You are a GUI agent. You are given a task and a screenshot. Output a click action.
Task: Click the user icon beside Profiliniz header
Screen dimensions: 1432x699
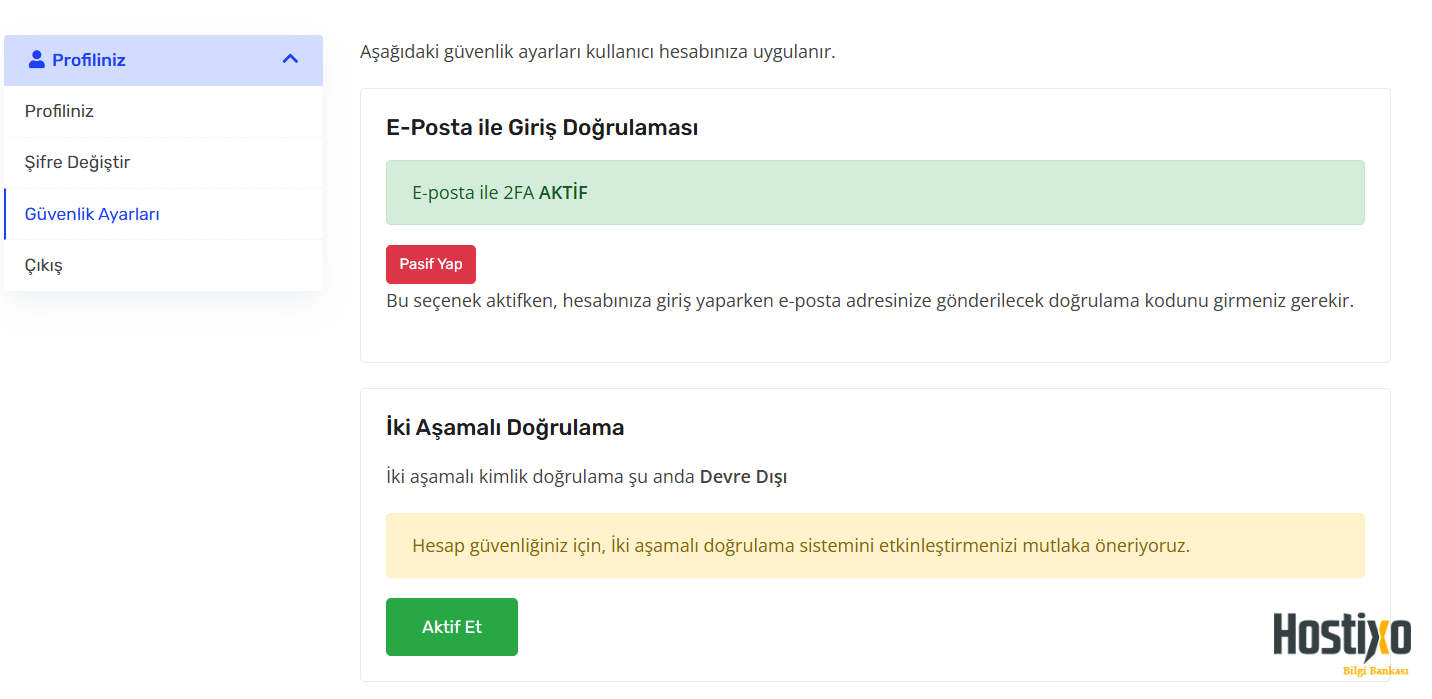pyautogui.click(x=37, y=60)
